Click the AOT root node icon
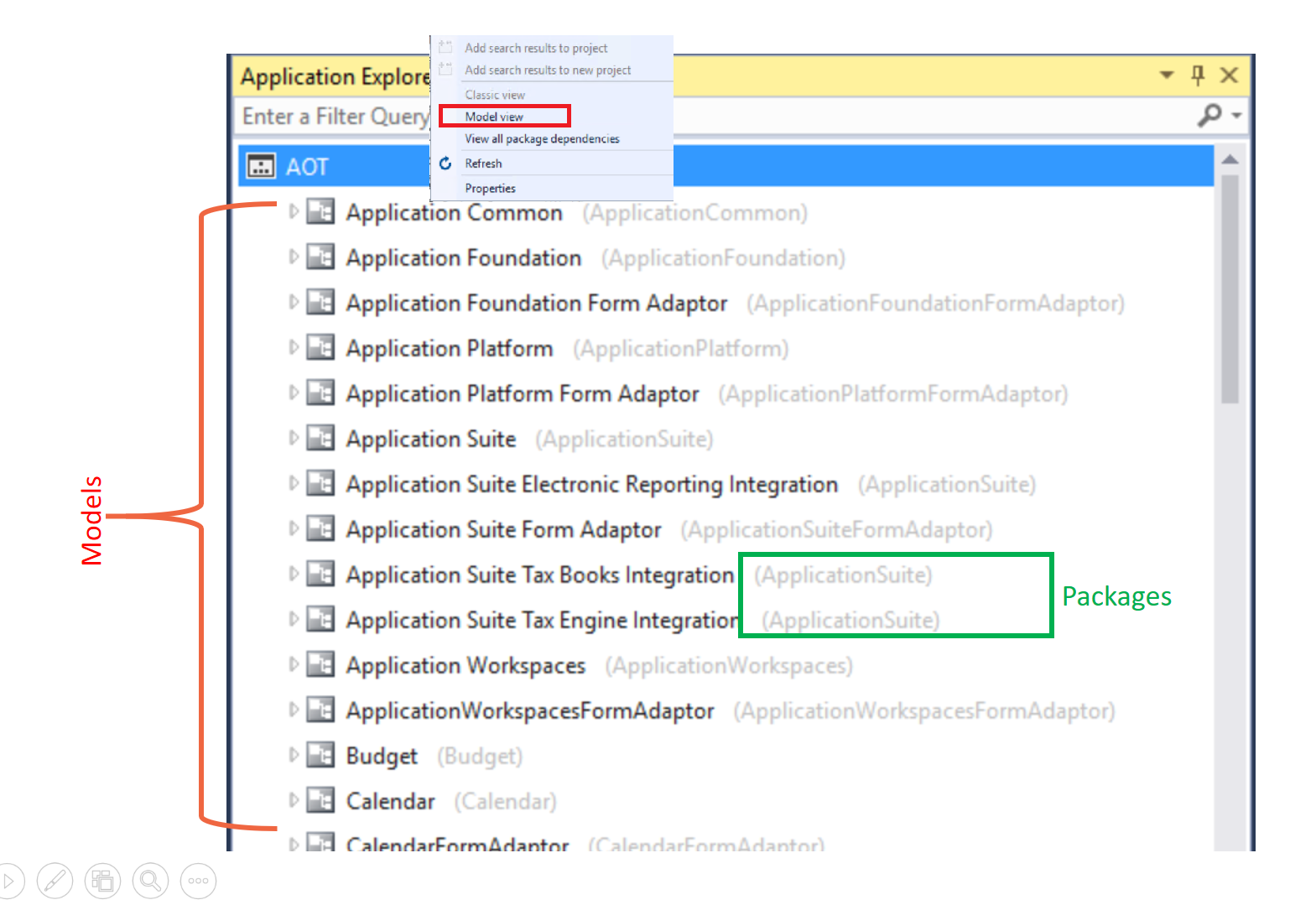Viewport: 1316px width, 905px height. (260, 166)
